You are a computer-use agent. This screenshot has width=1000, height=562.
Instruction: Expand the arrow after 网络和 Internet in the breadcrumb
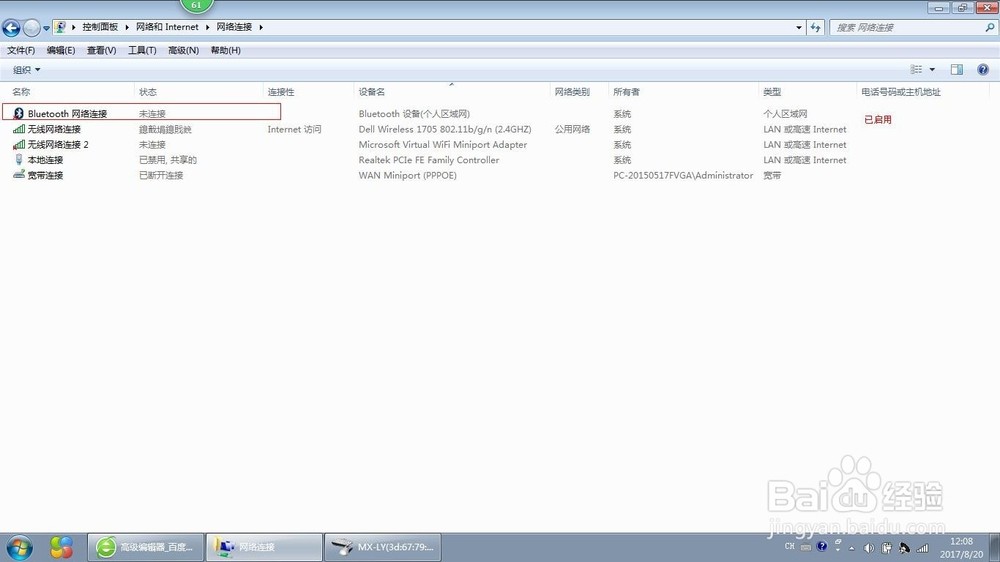pos(207,27)
